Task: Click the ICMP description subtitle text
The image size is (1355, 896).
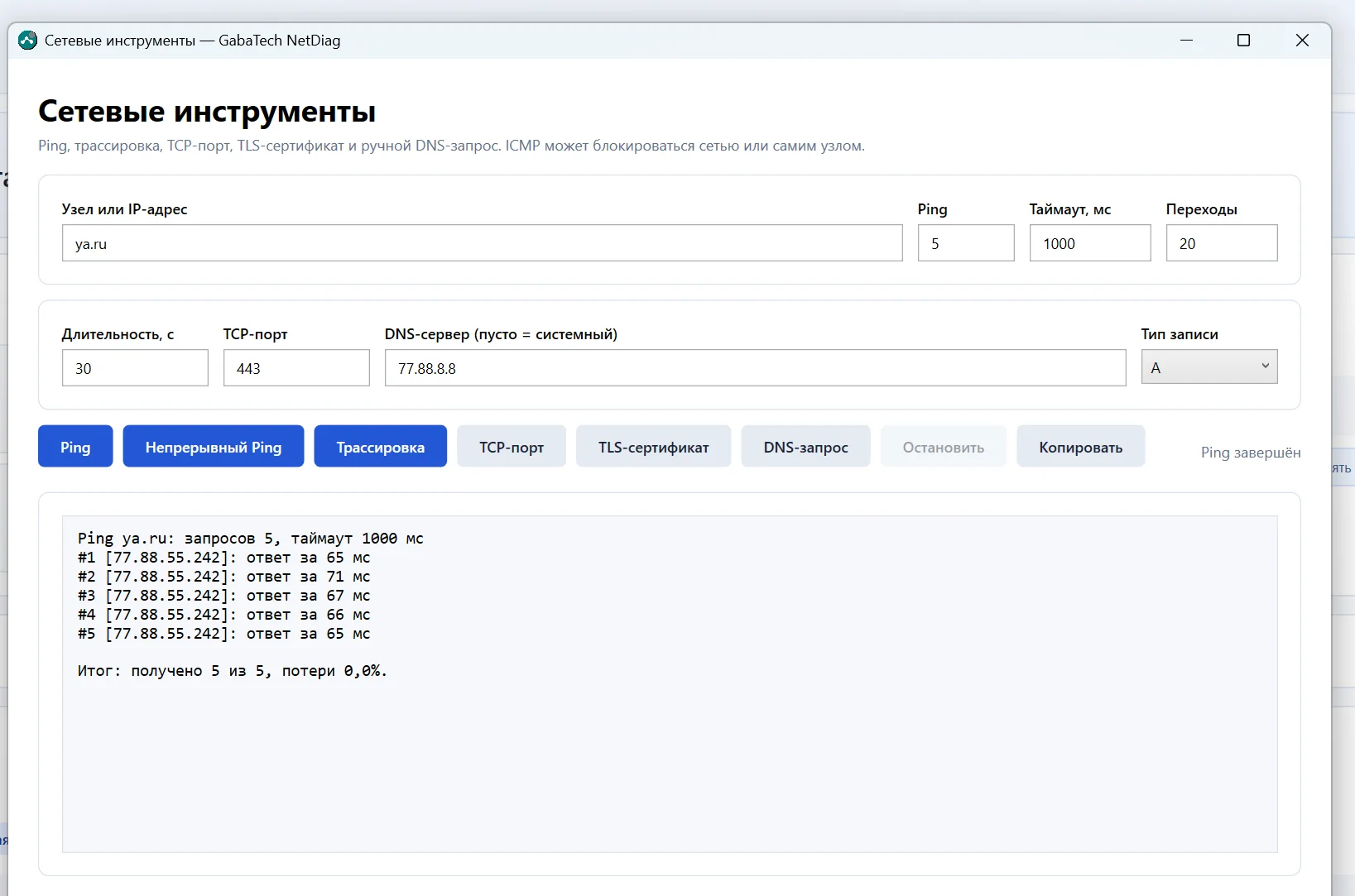Action: tap(451, 146)
